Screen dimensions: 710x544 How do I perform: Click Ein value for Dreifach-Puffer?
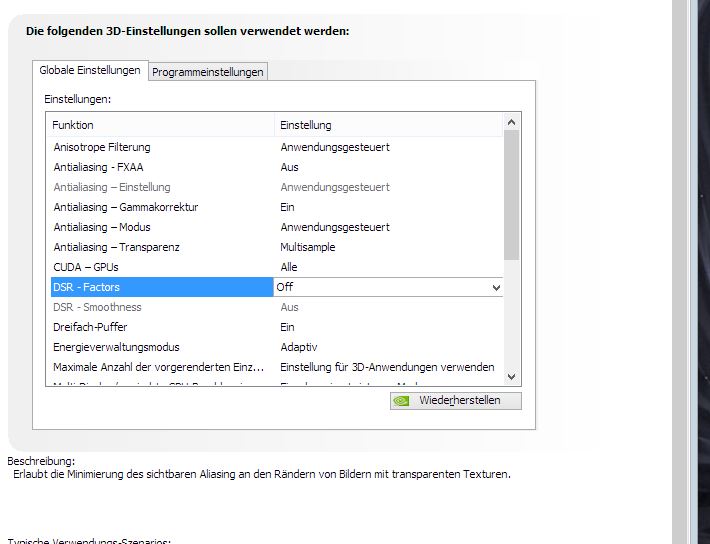tap(287, 327)
